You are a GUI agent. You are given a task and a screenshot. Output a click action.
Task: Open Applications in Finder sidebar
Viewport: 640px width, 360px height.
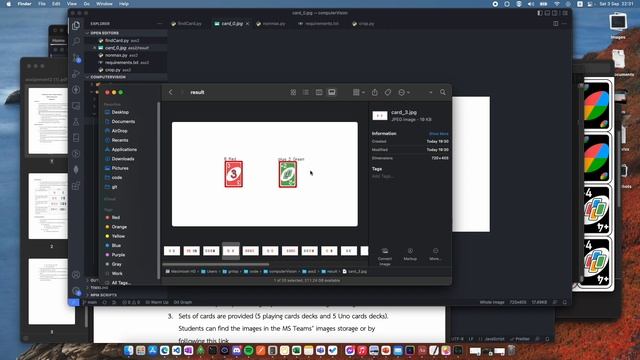pos(124,149)
